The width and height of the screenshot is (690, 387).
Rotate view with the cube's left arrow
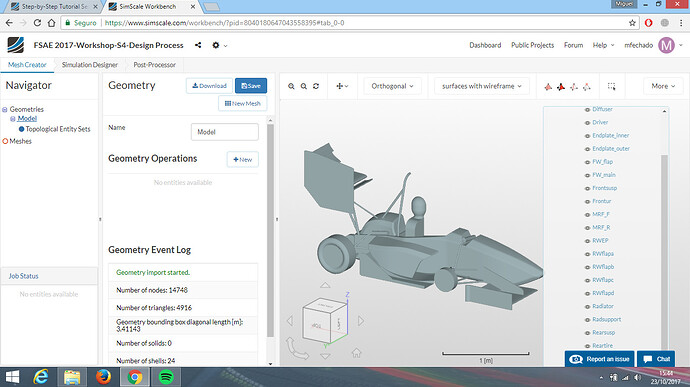pos(290,321)
